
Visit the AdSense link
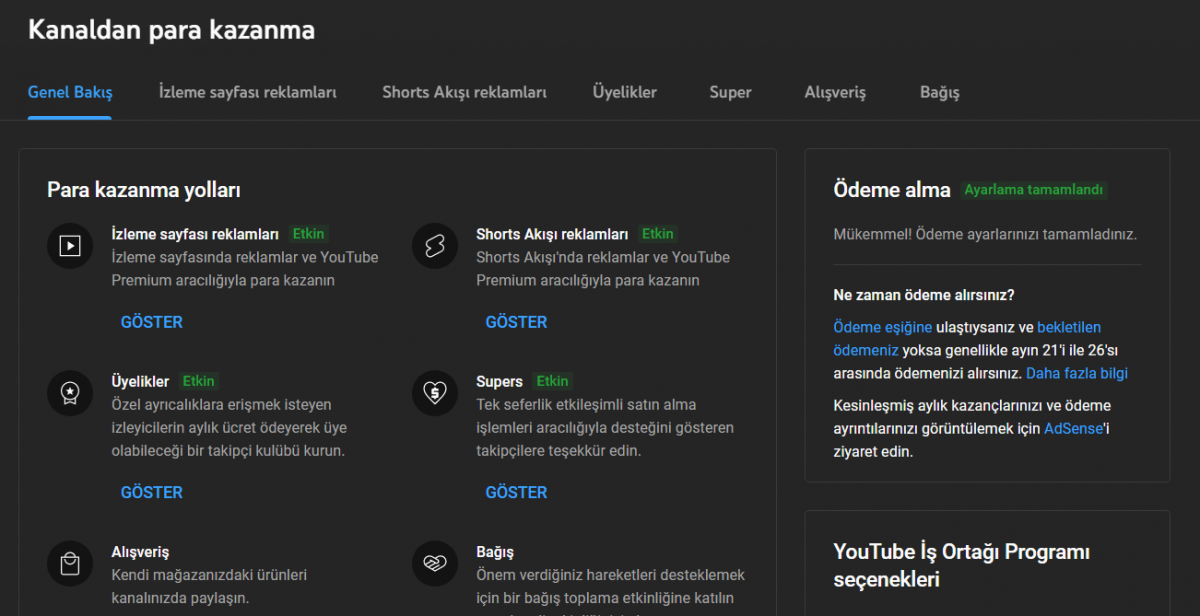click(1073, 428)
